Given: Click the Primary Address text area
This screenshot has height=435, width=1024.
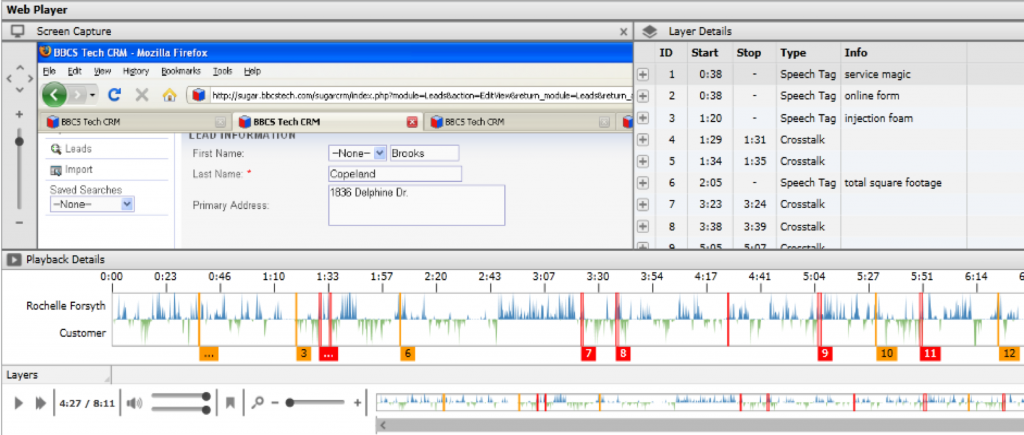Looking at the screenshot, I should 417,205.
